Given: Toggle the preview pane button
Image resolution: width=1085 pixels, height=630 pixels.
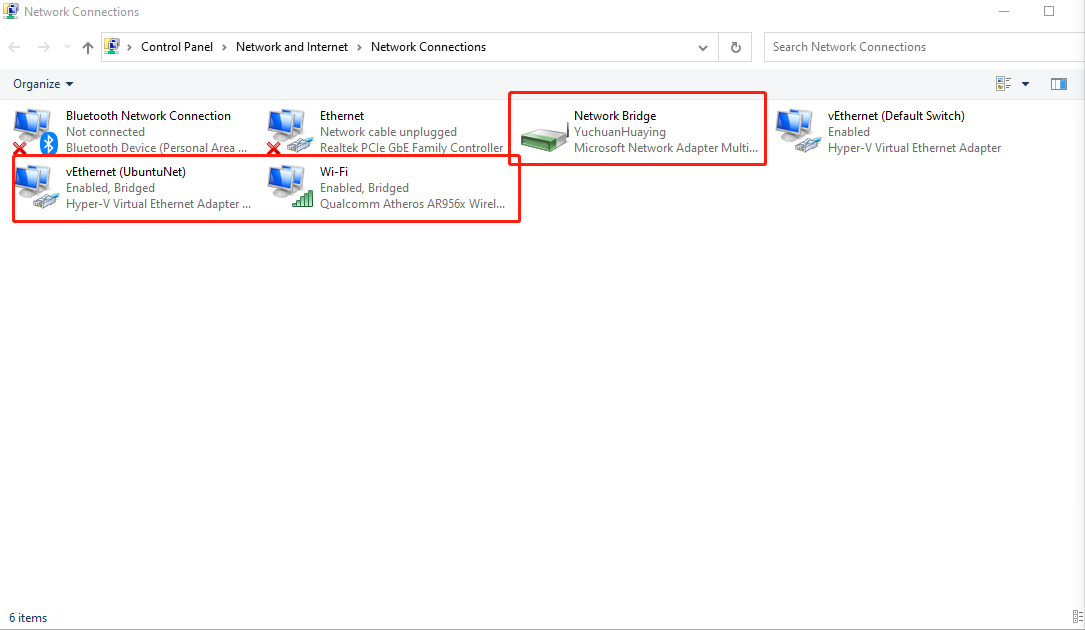Looking at the screenshot, I should pos(1059,84).
